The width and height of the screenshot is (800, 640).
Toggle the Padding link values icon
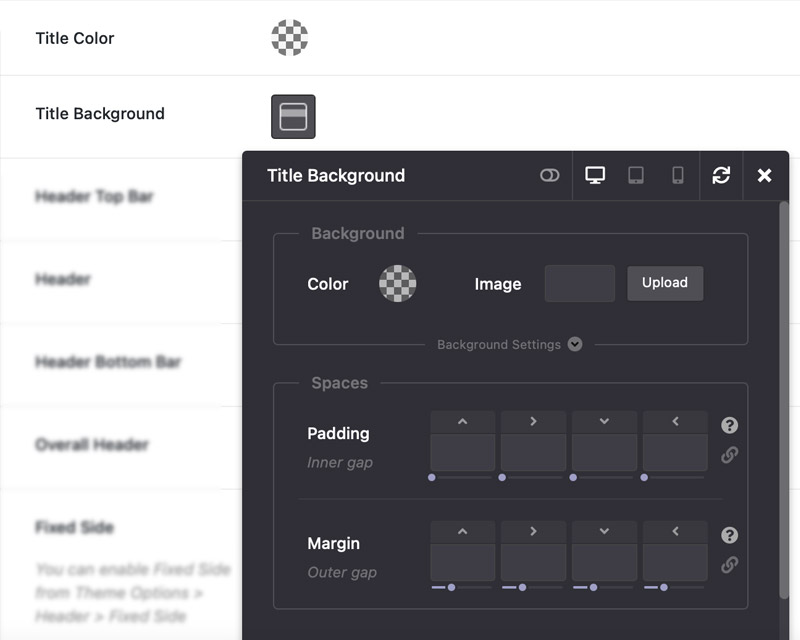[730, 455]
